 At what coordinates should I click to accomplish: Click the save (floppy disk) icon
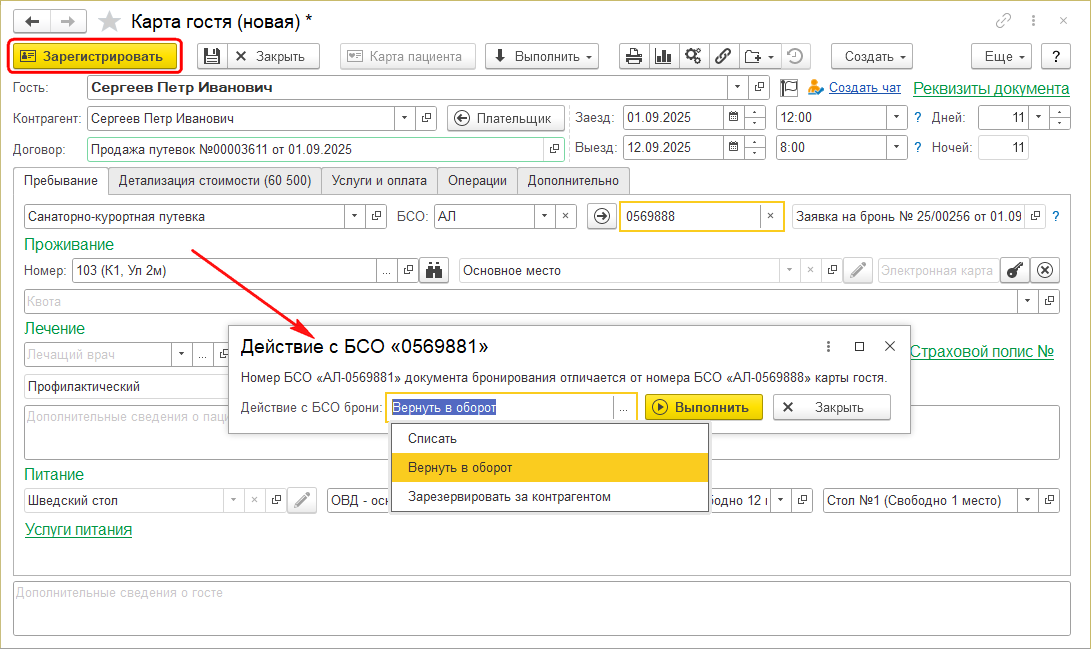tap(211, 56)
